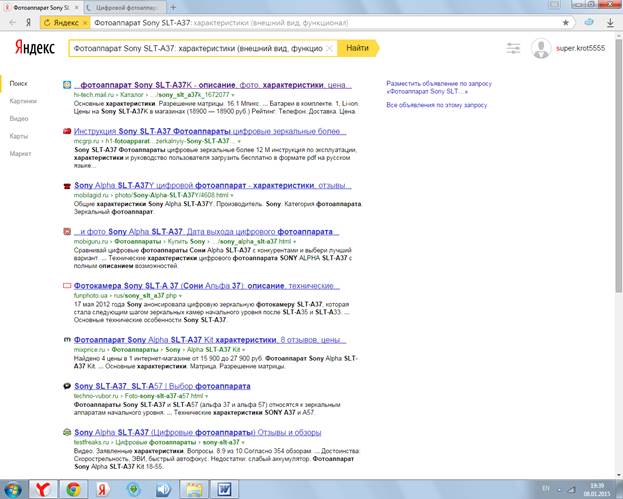The image size is (623, 499).
Task: Select the 'Фотоаппарат Sony' tab
Action: click(41, 7)
